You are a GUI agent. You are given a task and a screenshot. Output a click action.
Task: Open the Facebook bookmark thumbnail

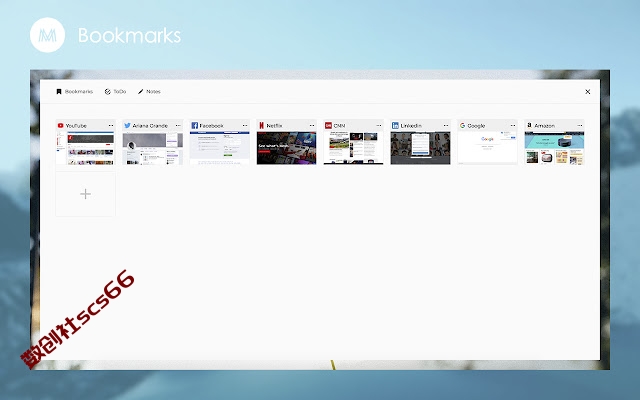pyautogui.click(x=220, y=148)
